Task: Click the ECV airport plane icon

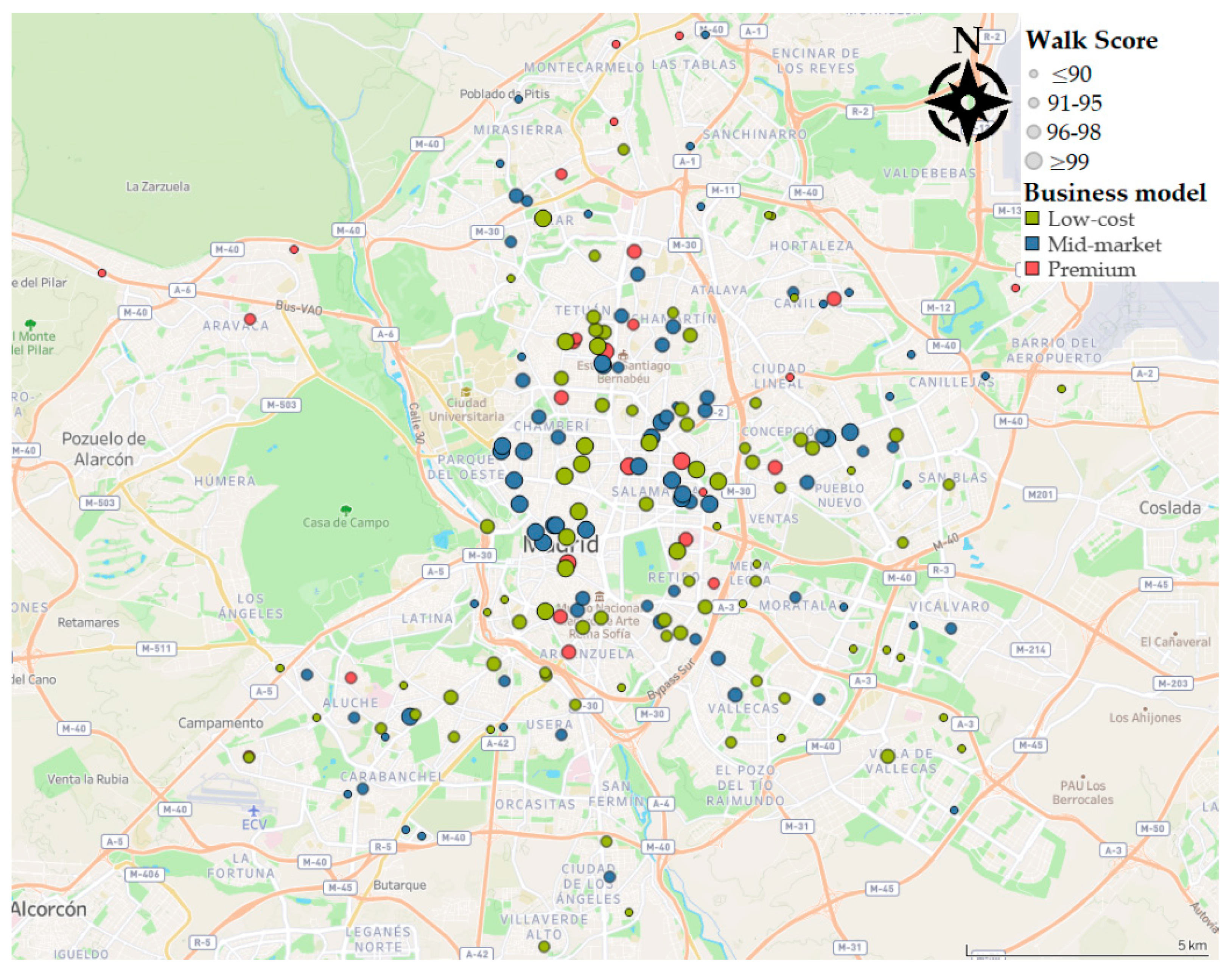Action: [254, 811]
